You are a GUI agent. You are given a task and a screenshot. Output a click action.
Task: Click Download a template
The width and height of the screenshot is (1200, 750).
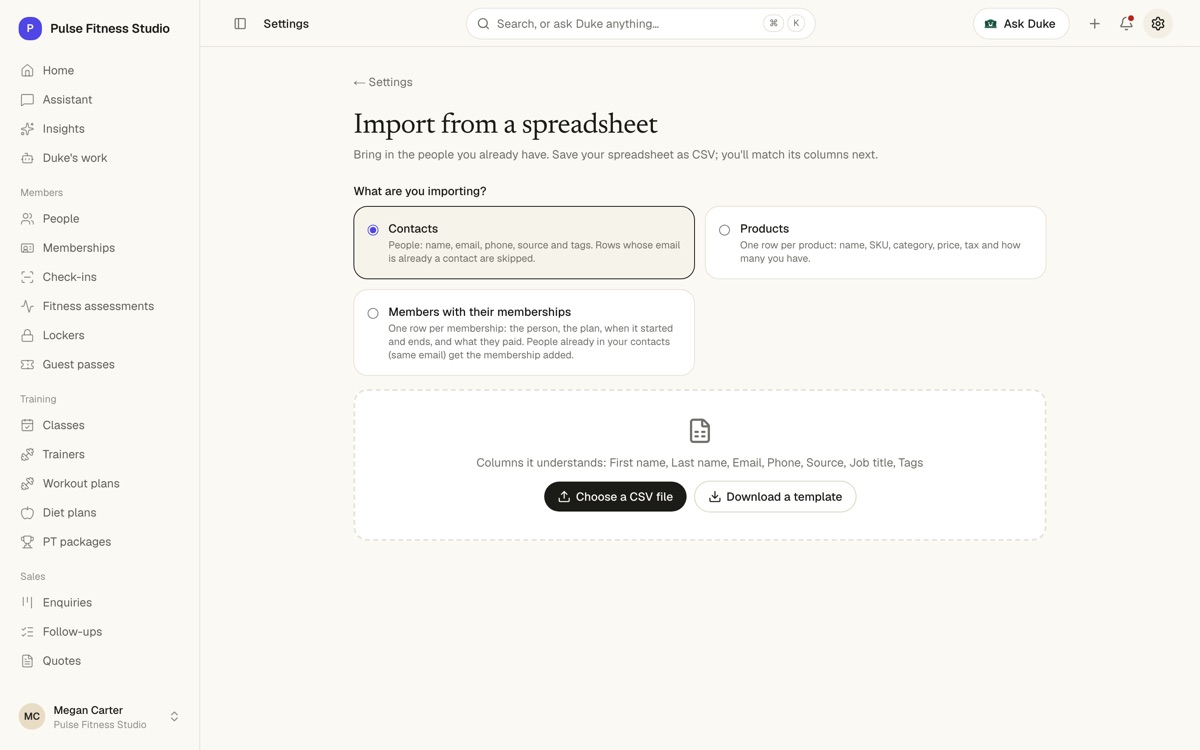pyautogui.click(x=775, y=497)
